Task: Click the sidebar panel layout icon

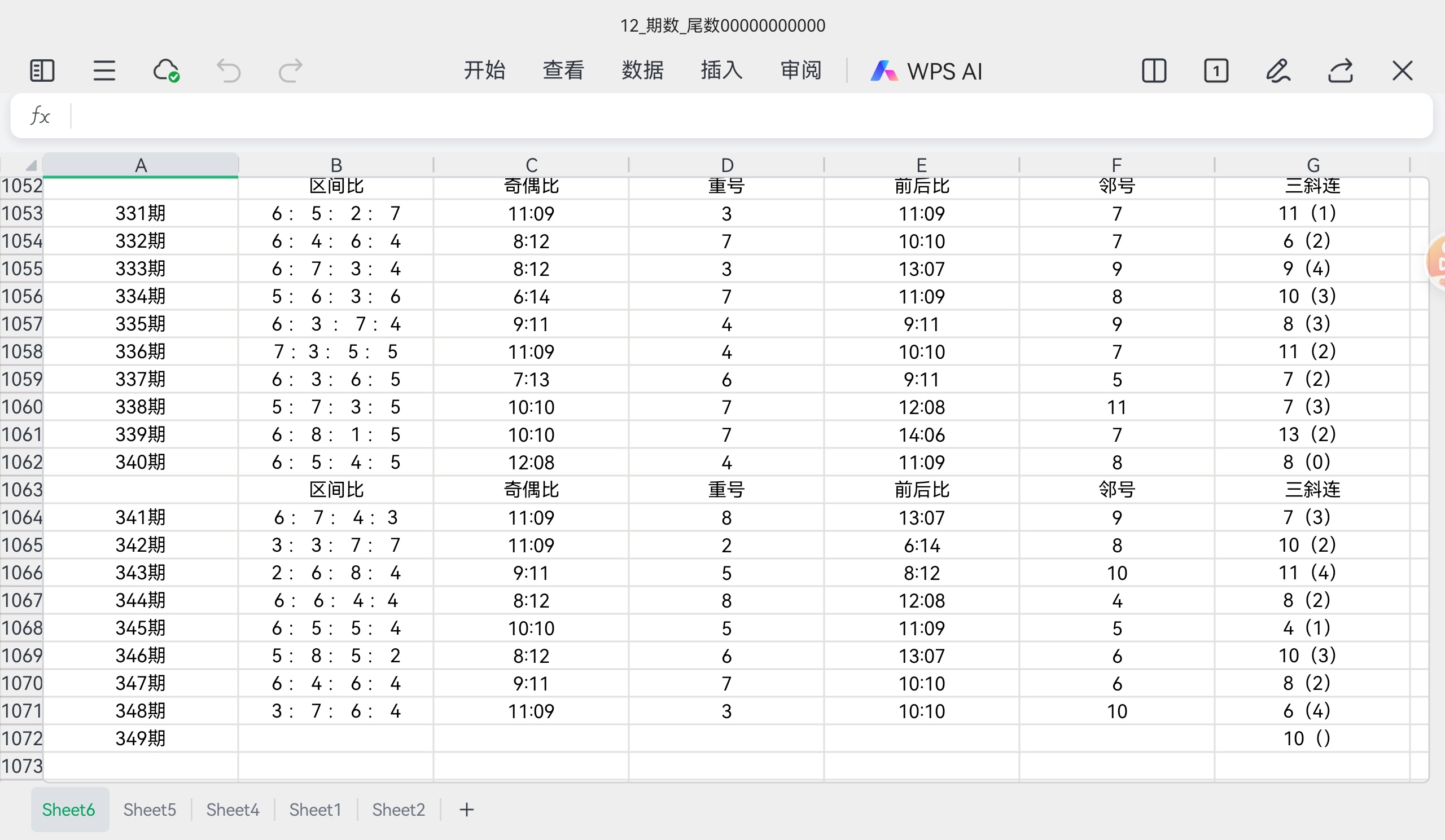Action: [42, 71]
